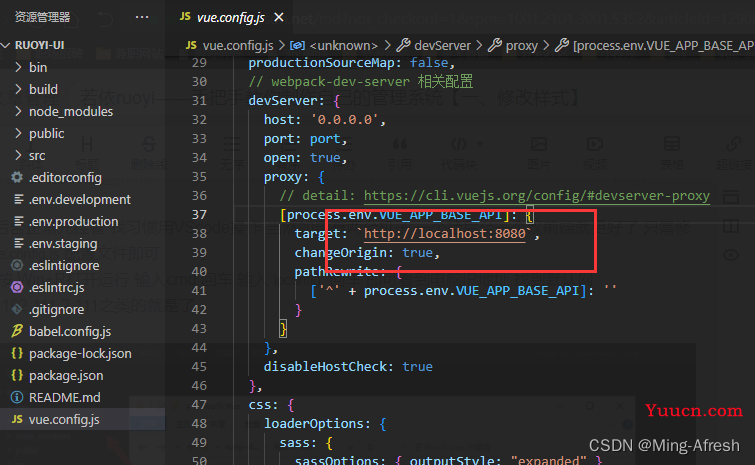Select the vue.config.js editor tab
The width and height of the screenshot is (755, 465).
click(x=230, y=17)
